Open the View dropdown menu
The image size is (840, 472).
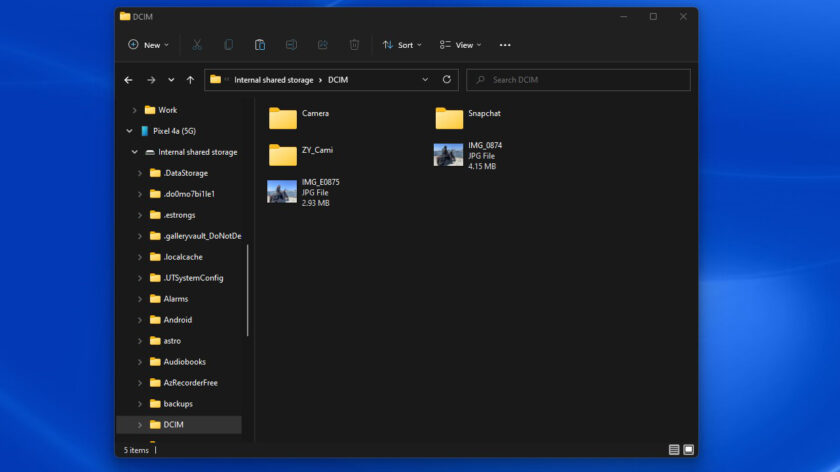click(460, 45)
